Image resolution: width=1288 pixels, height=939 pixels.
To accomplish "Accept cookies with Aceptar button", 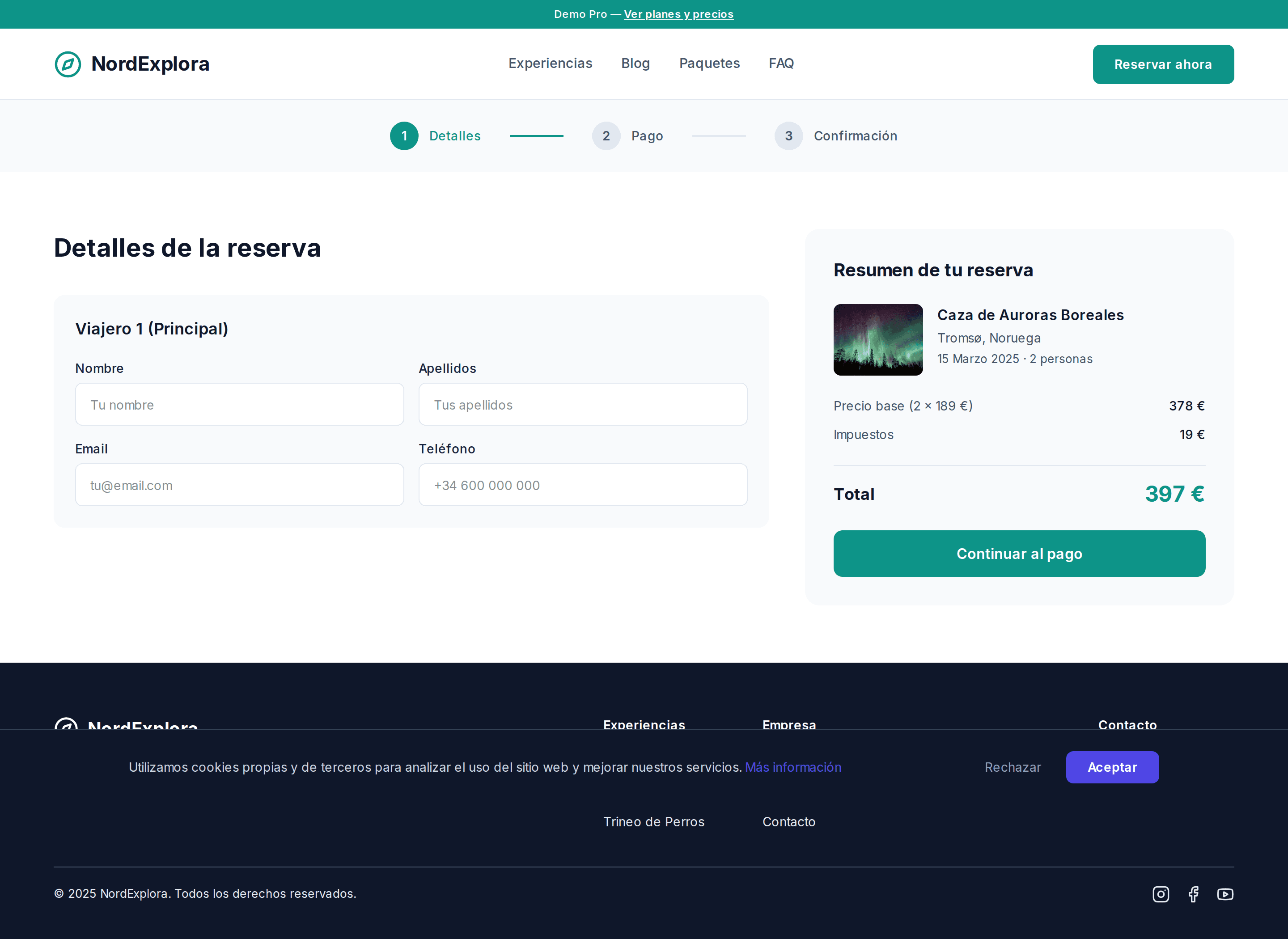I will [x=1112, y=767].
